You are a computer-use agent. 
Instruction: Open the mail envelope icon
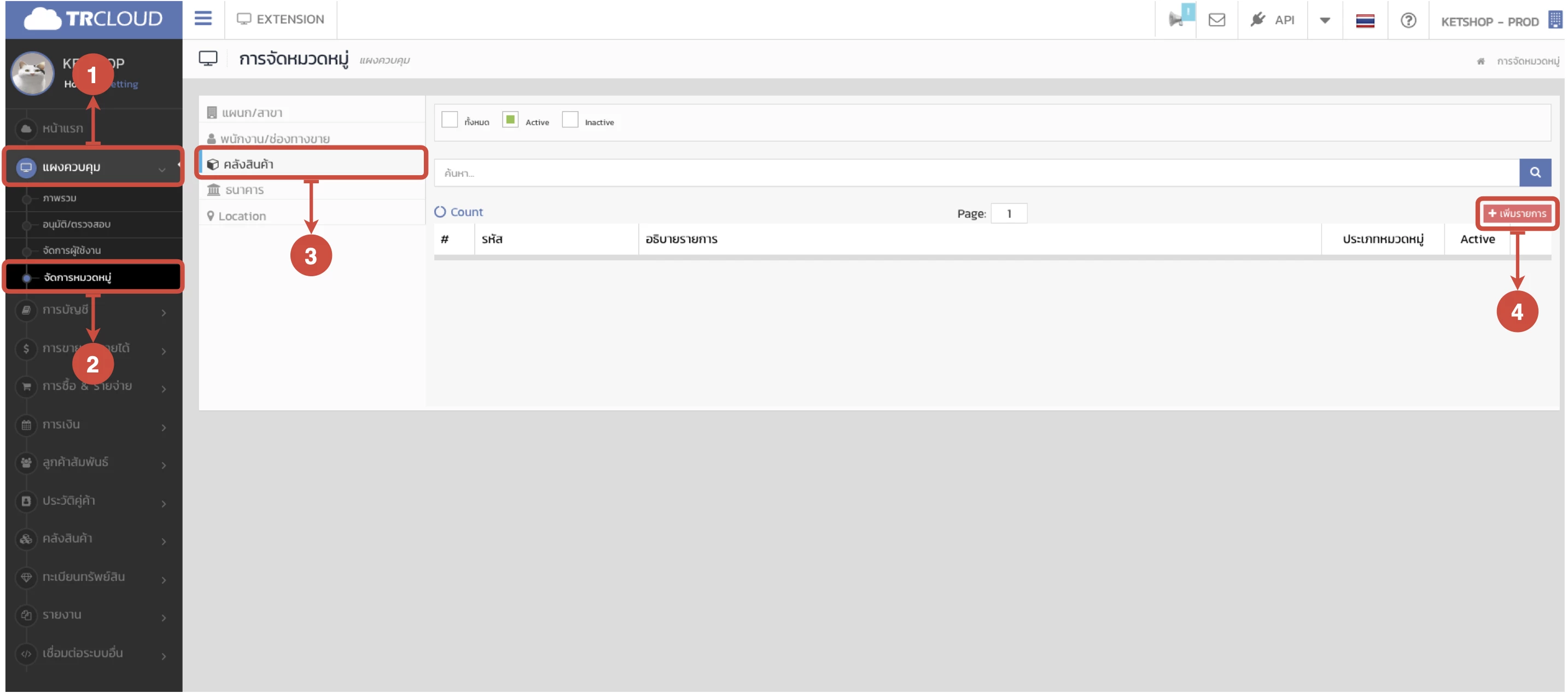coord(1216,20)
